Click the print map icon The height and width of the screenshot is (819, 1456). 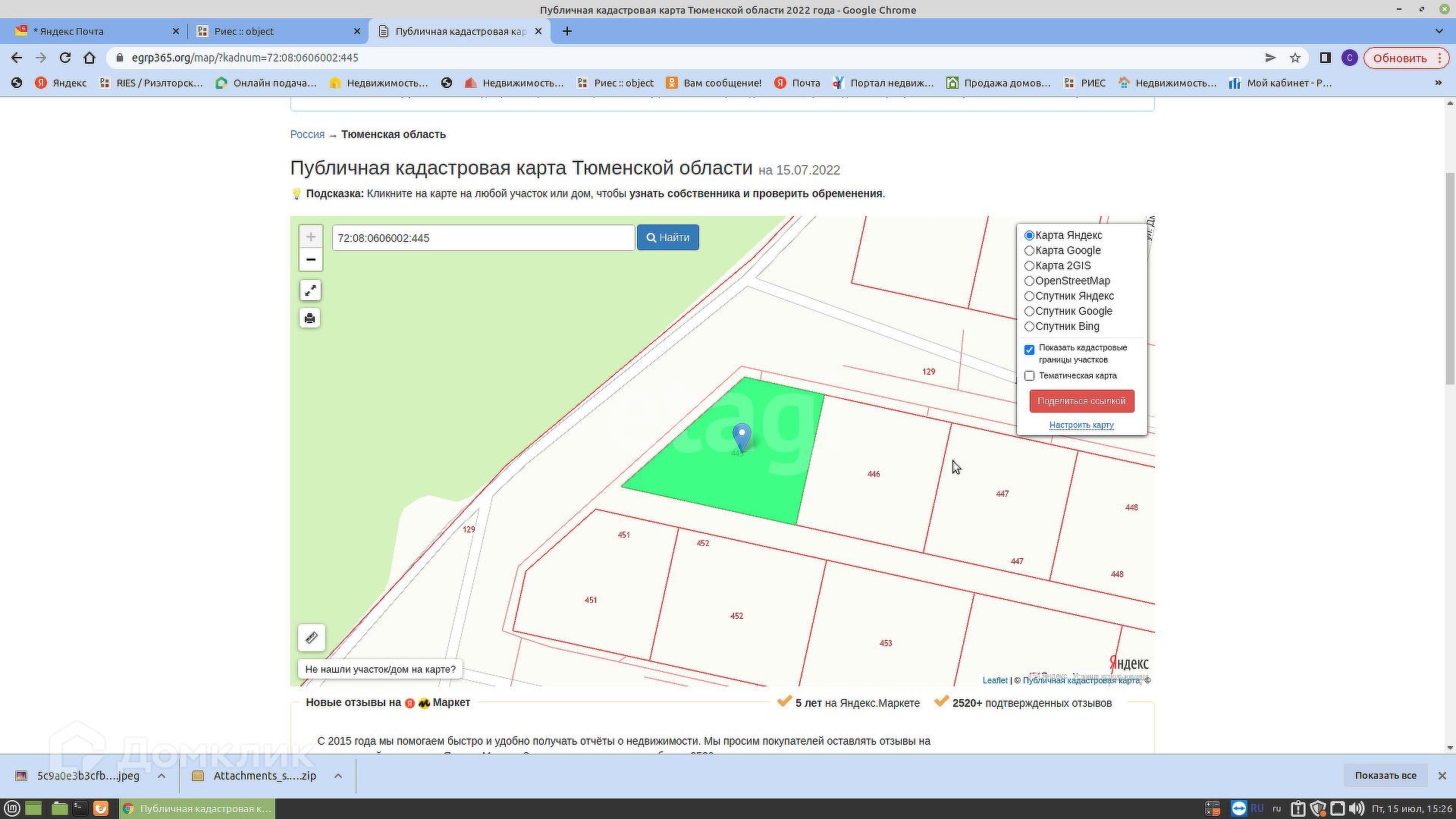[309, 318]
